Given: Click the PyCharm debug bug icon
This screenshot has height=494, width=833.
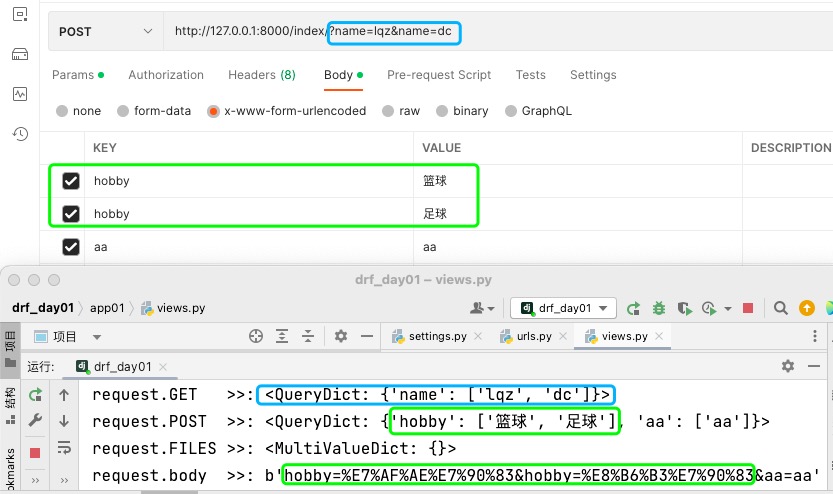Looking at the screenshot, I should pos(658,308).
